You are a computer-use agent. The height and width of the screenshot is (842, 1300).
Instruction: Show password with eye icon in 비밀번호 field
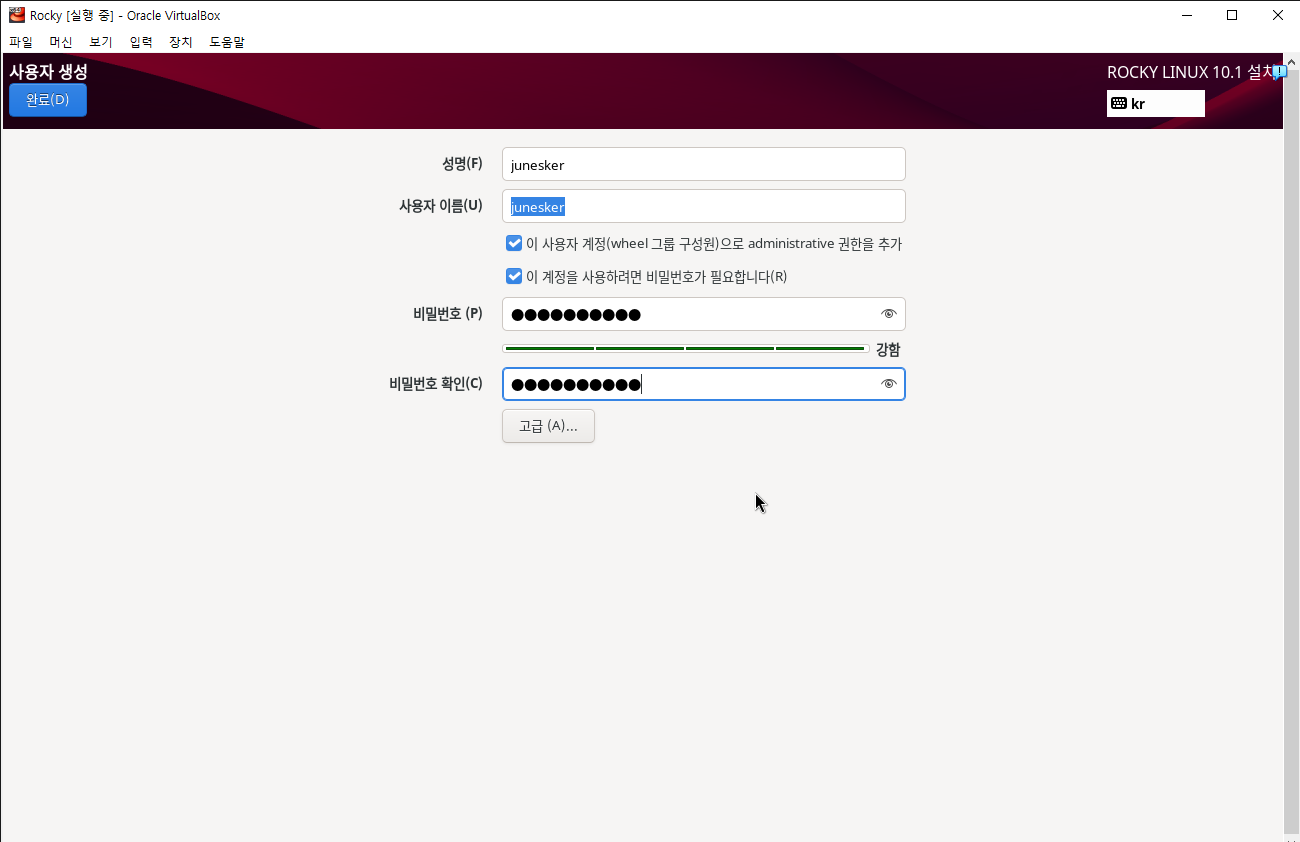(888, 314)
